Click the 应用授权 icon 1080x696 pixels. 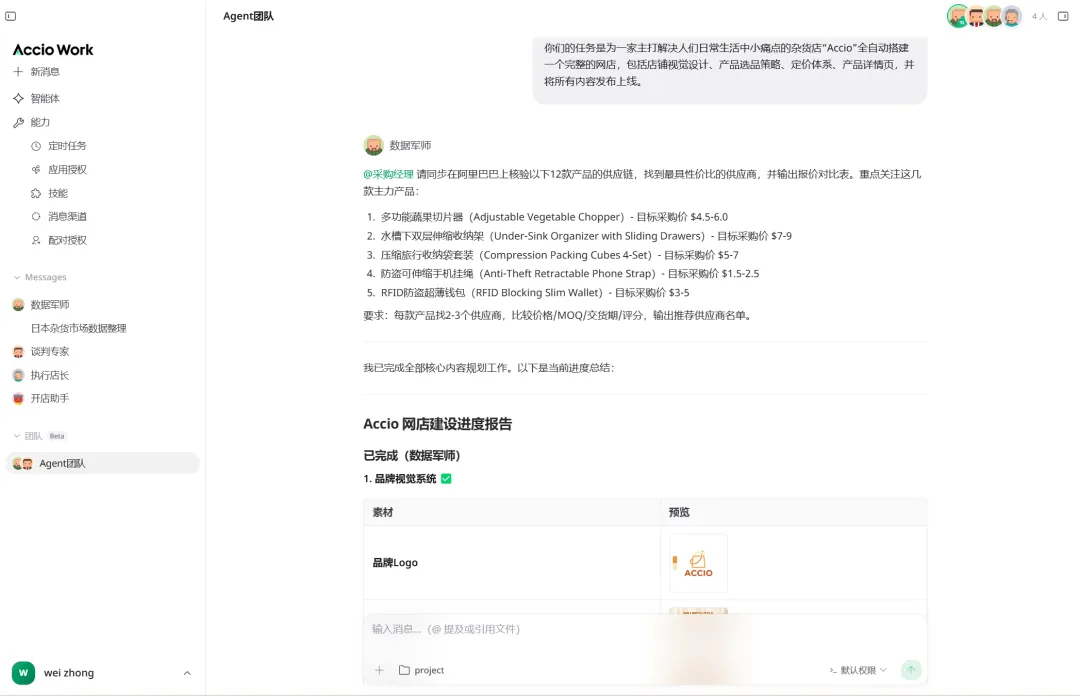tap(36, 170)
